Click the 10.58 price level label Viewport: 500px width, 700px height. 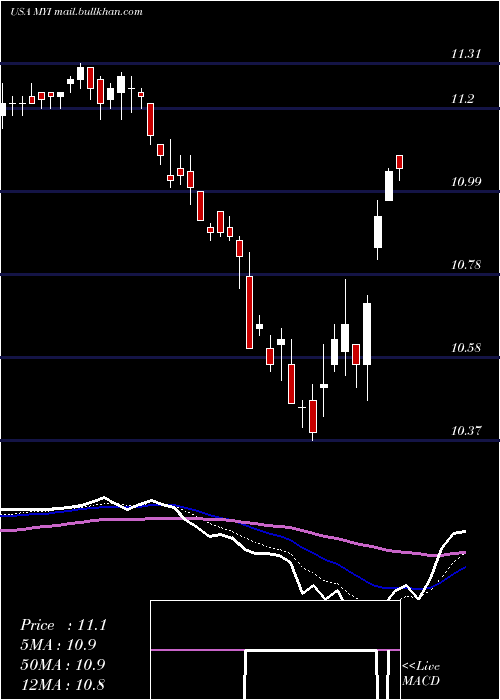pyautogui.click(x=466, y=348)
